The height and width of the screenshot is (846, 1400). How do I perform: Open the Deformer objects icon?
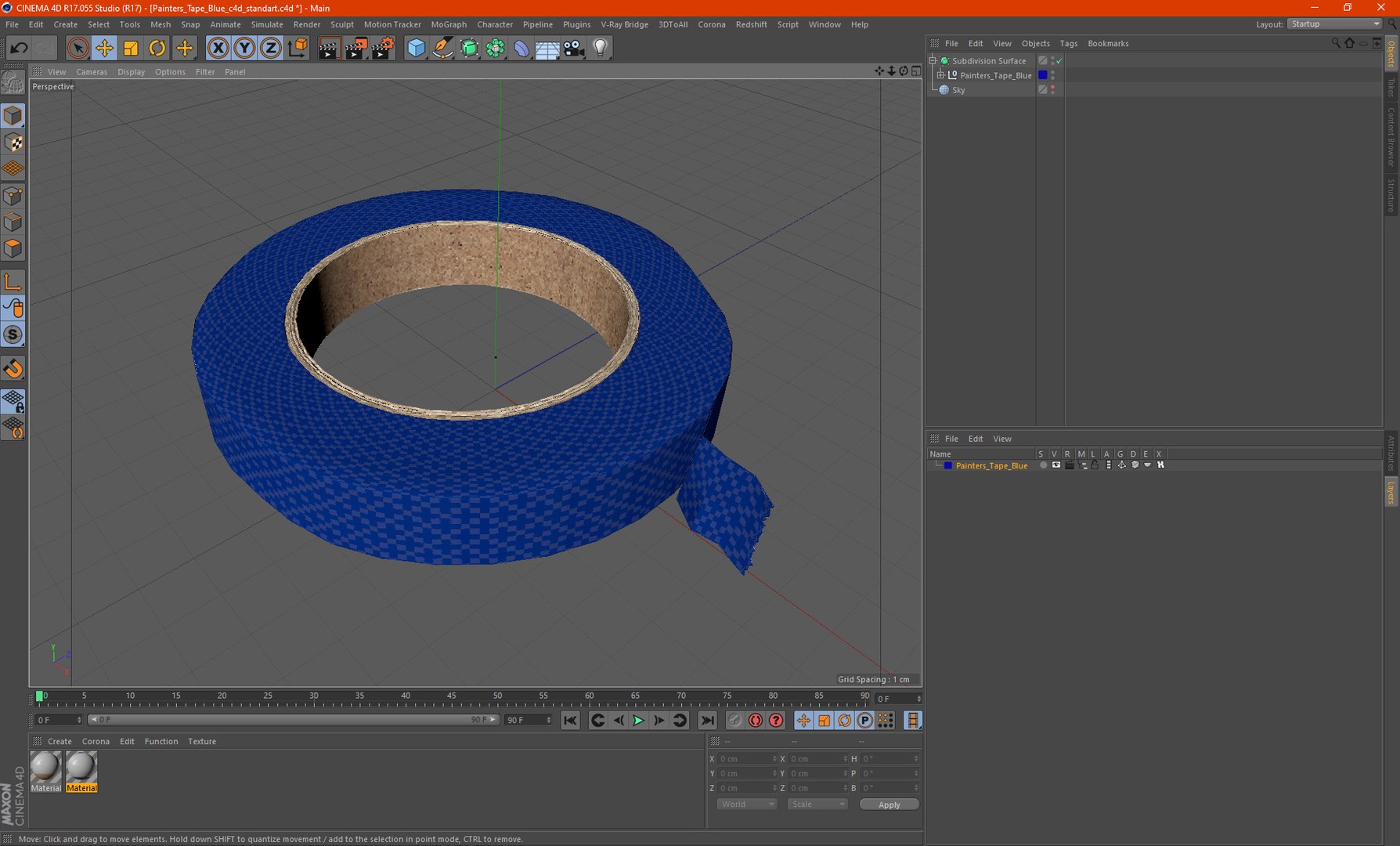point(521,48)
